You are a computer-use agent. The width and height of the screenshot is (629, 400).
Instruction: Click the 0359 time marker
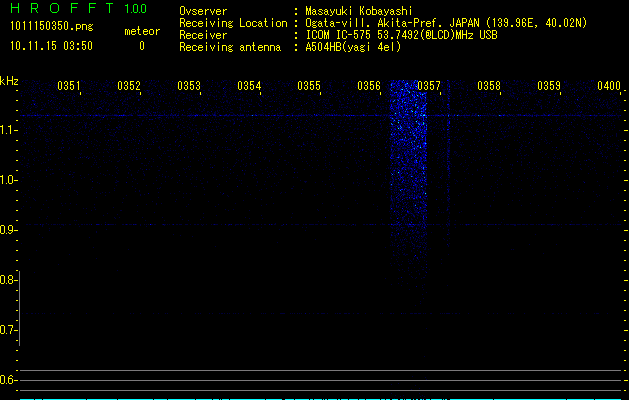click(549, 86)
